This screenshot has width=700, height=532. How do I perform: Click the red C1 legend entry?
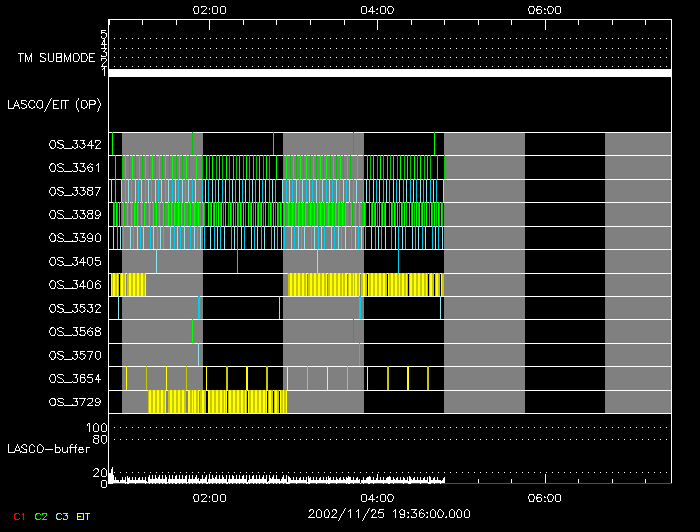point(19,516)
